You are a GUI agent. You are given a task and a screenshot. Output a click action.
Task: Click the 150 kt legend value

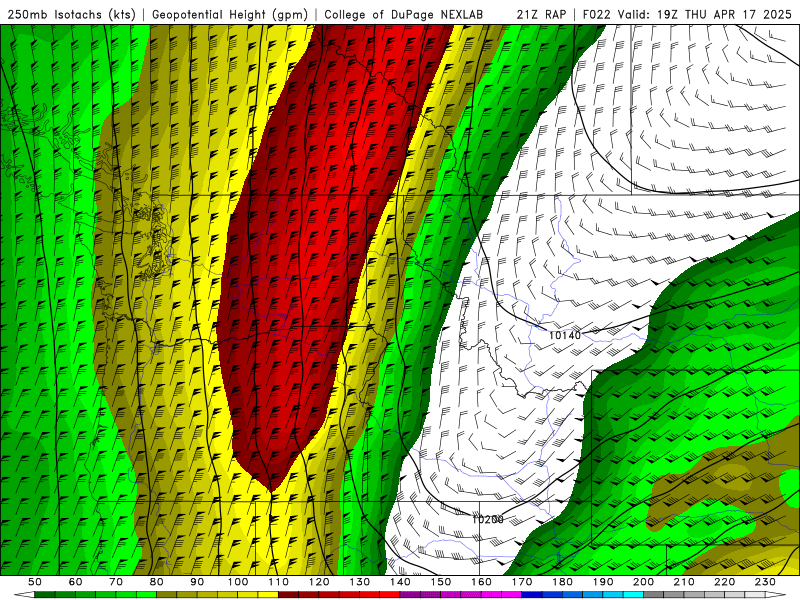[x=441, y=582]
